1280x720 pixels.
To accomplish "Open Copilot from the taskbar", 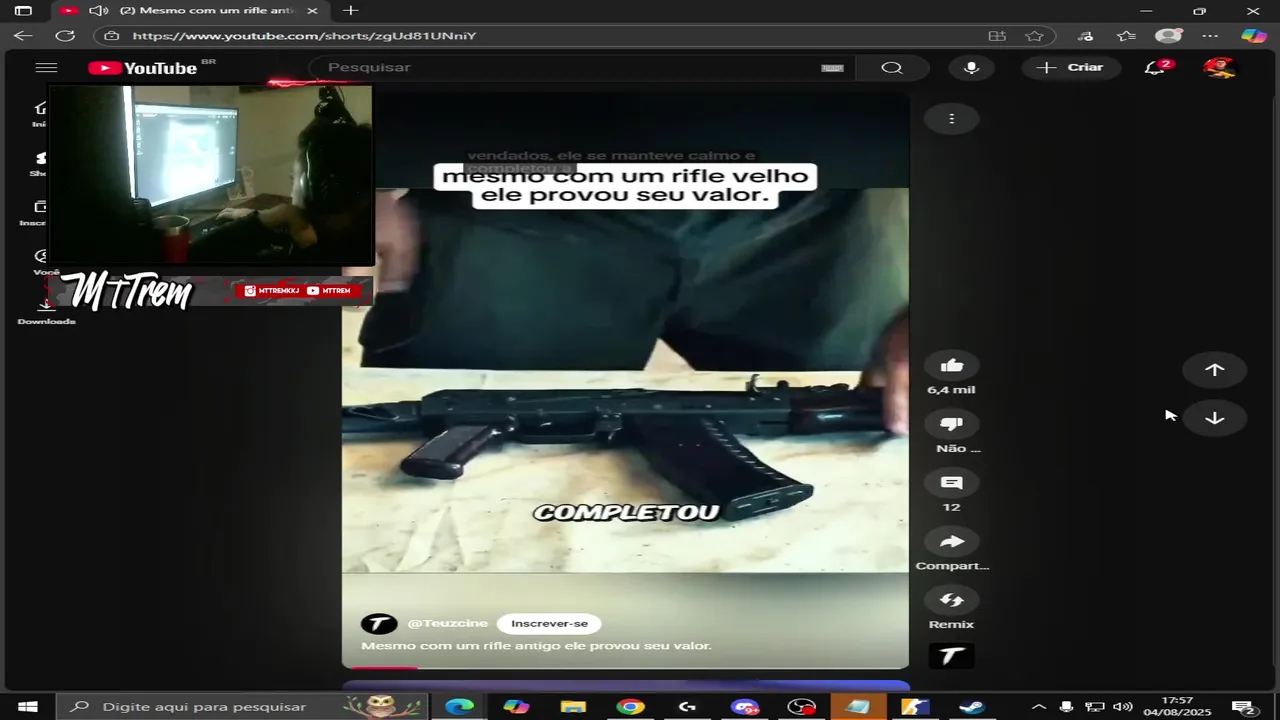I will pos(516,707).
